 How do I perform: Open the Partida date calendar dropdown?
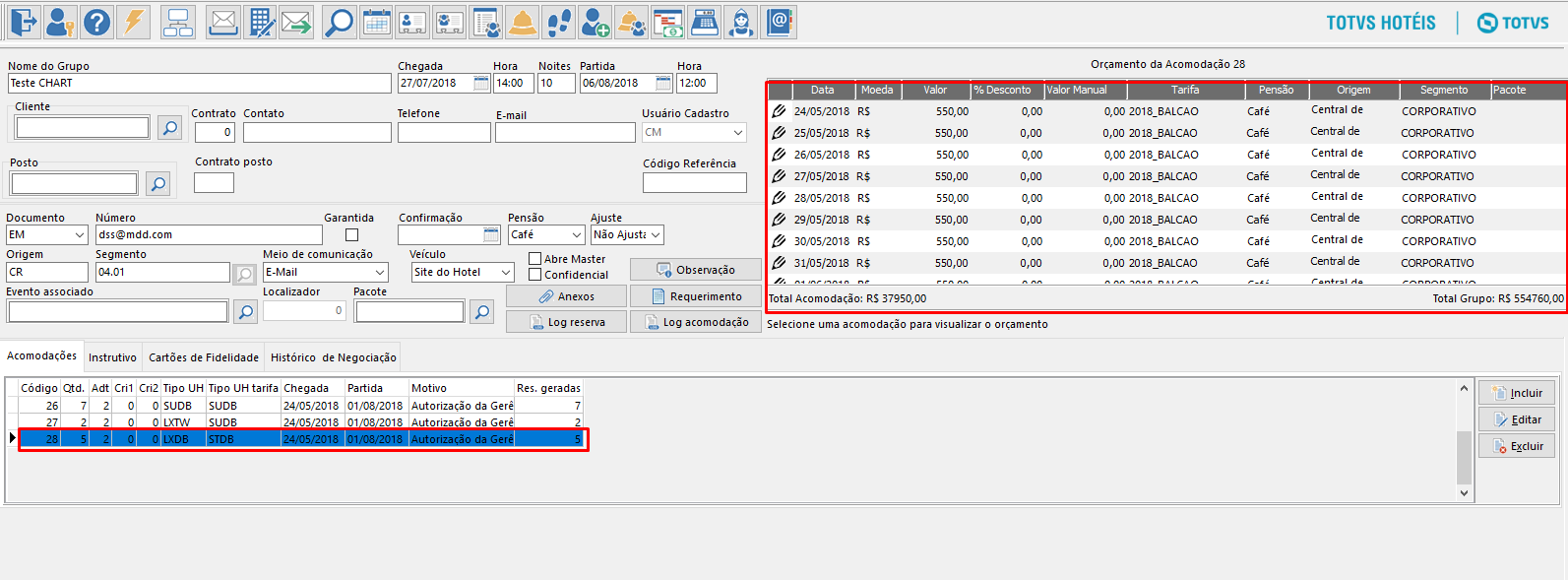[662, 84]
